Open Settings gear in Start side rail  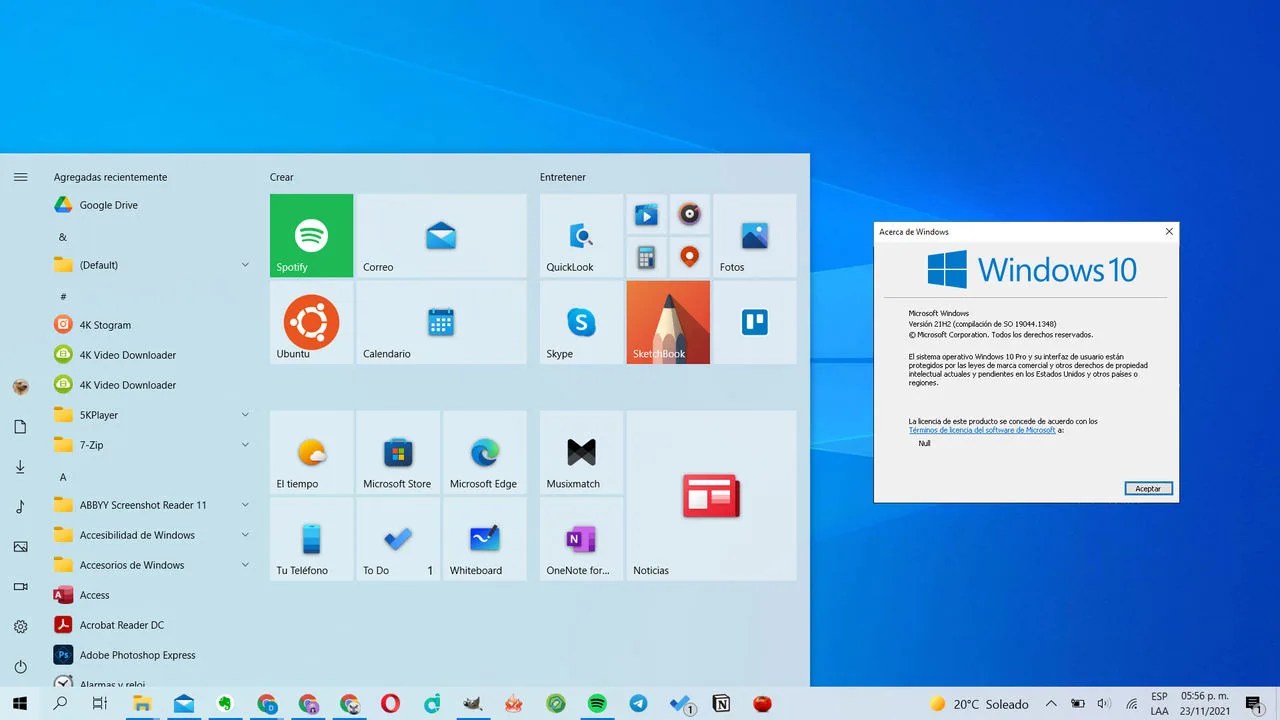20,627
